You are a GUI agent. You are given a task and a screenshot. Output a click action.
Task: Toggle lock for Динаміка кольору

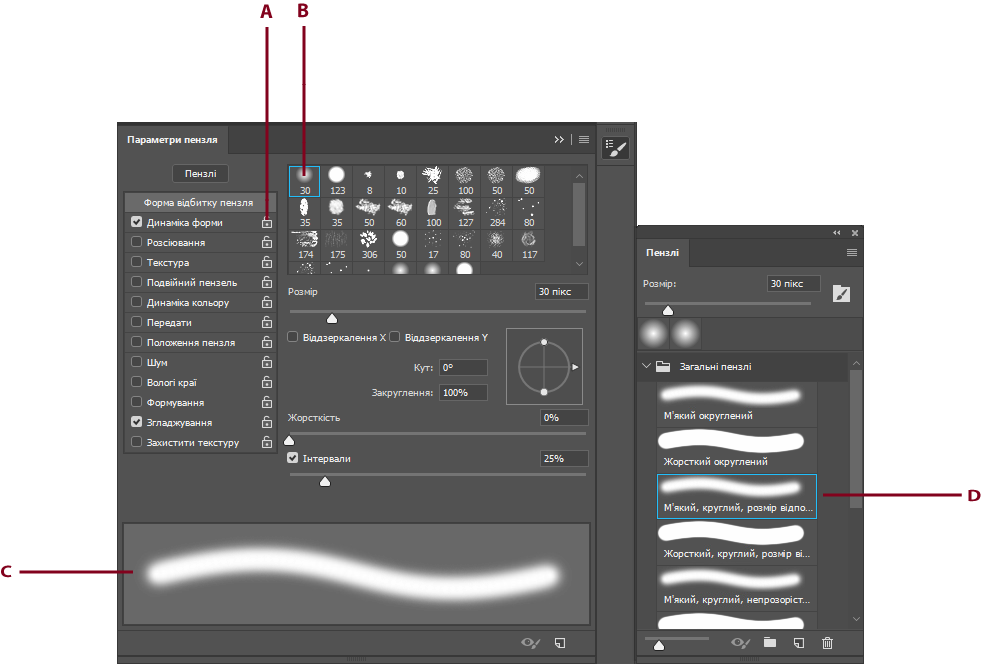point(267,302)
